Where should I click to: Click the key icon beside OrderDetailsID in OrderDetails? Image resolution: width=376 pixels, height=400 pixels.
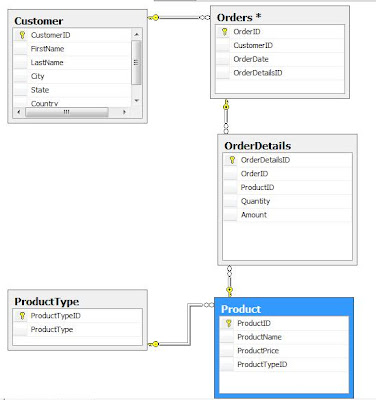(232, 160)
